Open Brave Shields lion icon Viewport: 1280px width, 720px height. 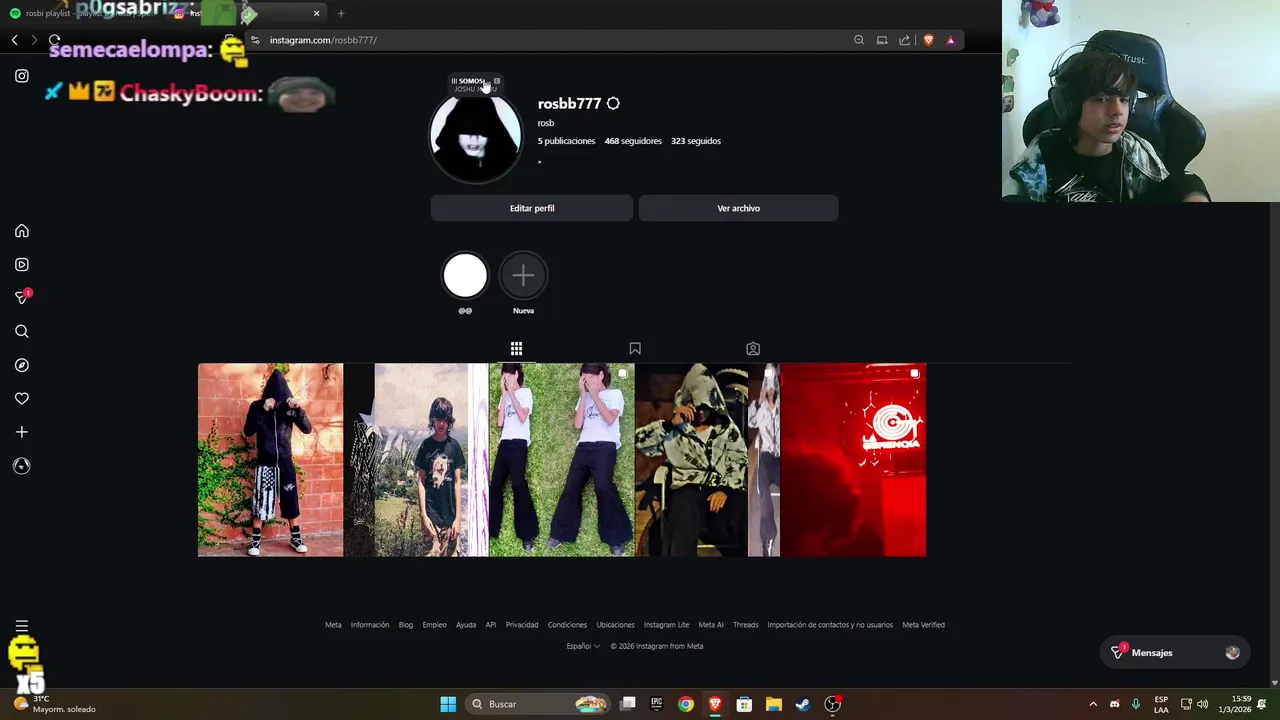[928, 40]
